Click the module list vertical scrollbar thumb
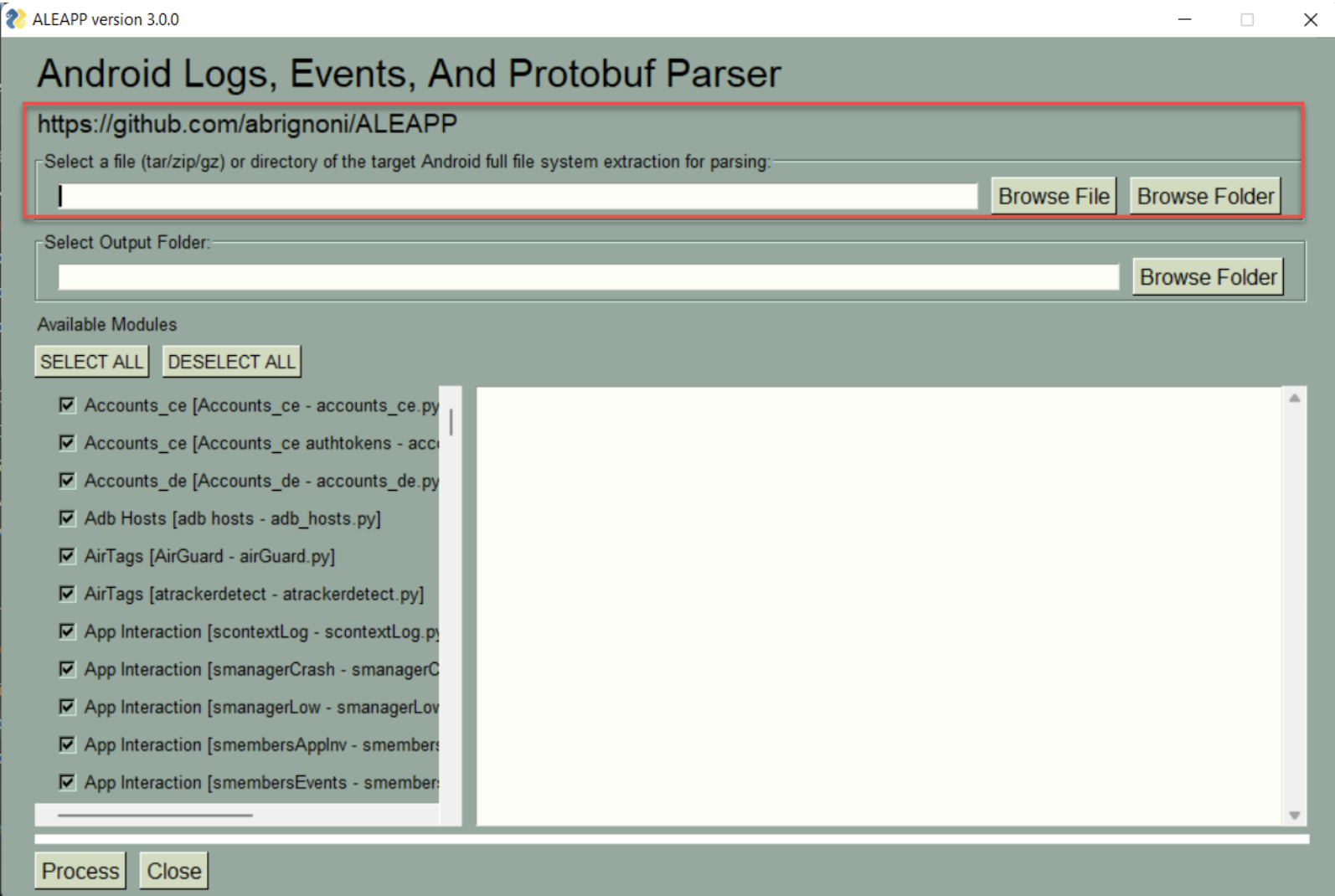The width and height of the screenshot is (1335, 896). (451, 422)
